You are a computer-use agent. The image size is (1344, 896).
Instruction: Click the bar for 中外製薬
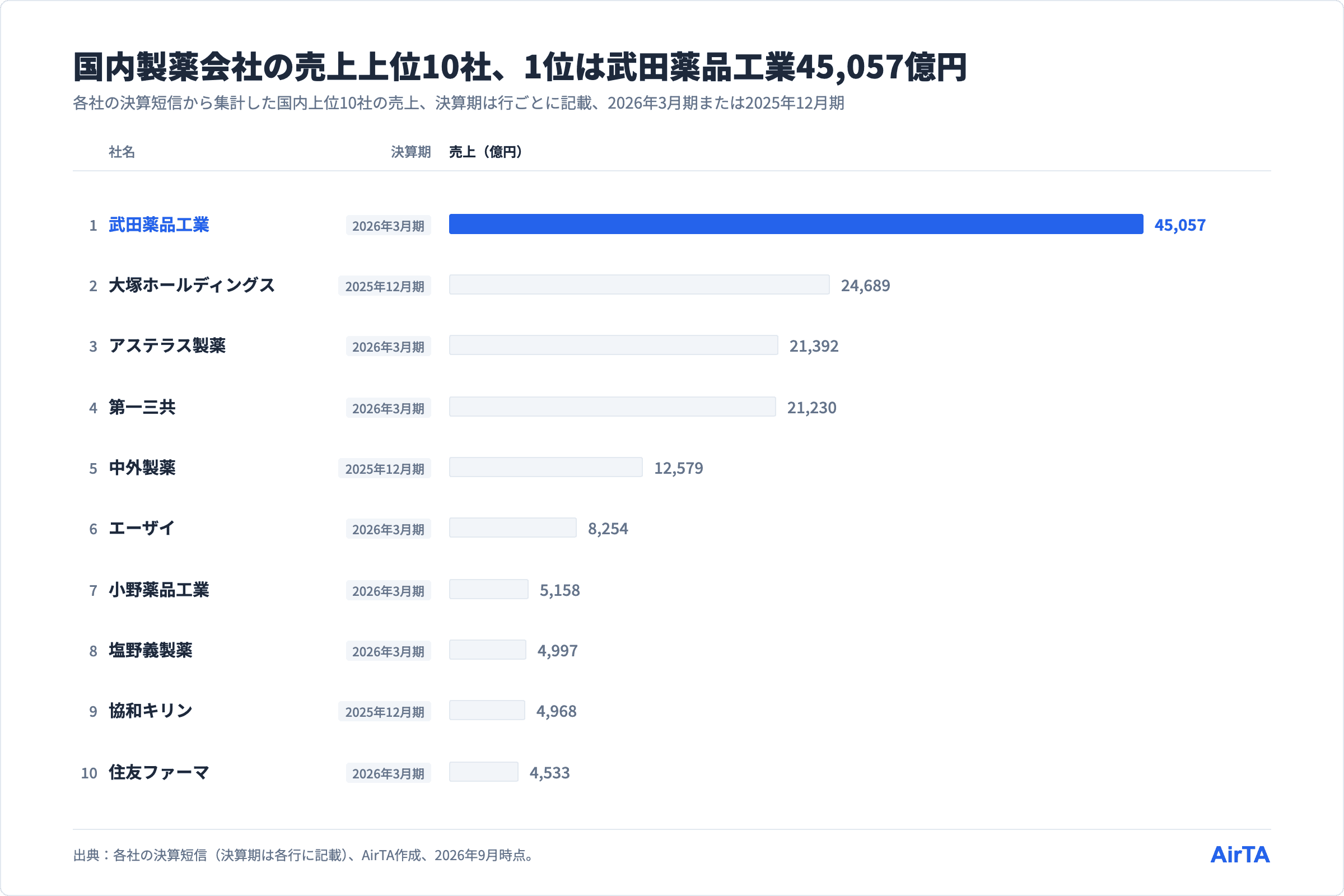545,468
